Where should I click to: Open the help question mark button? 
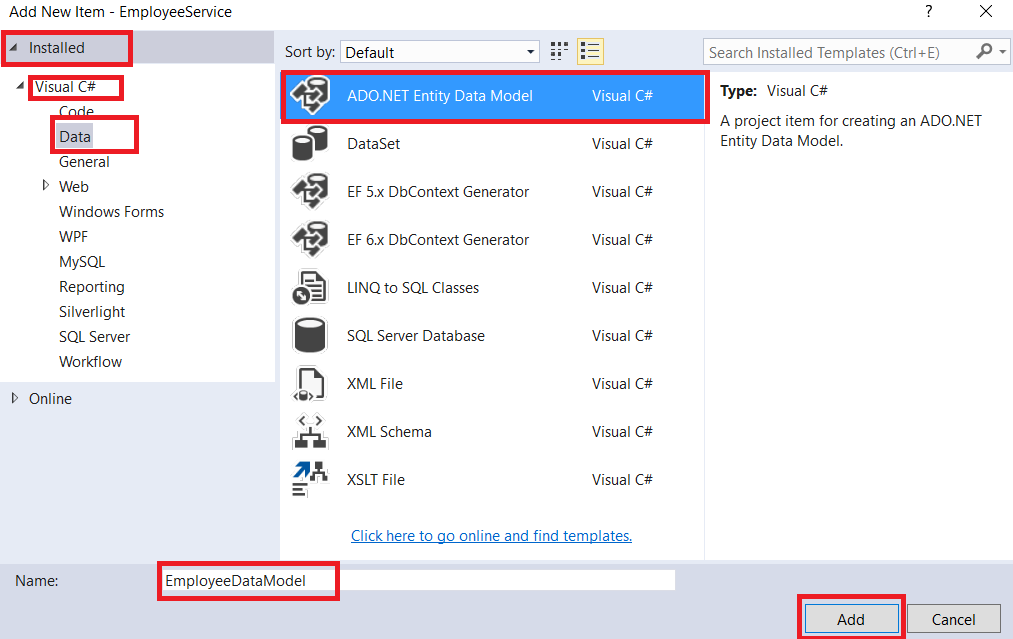(x=928, y=11)
